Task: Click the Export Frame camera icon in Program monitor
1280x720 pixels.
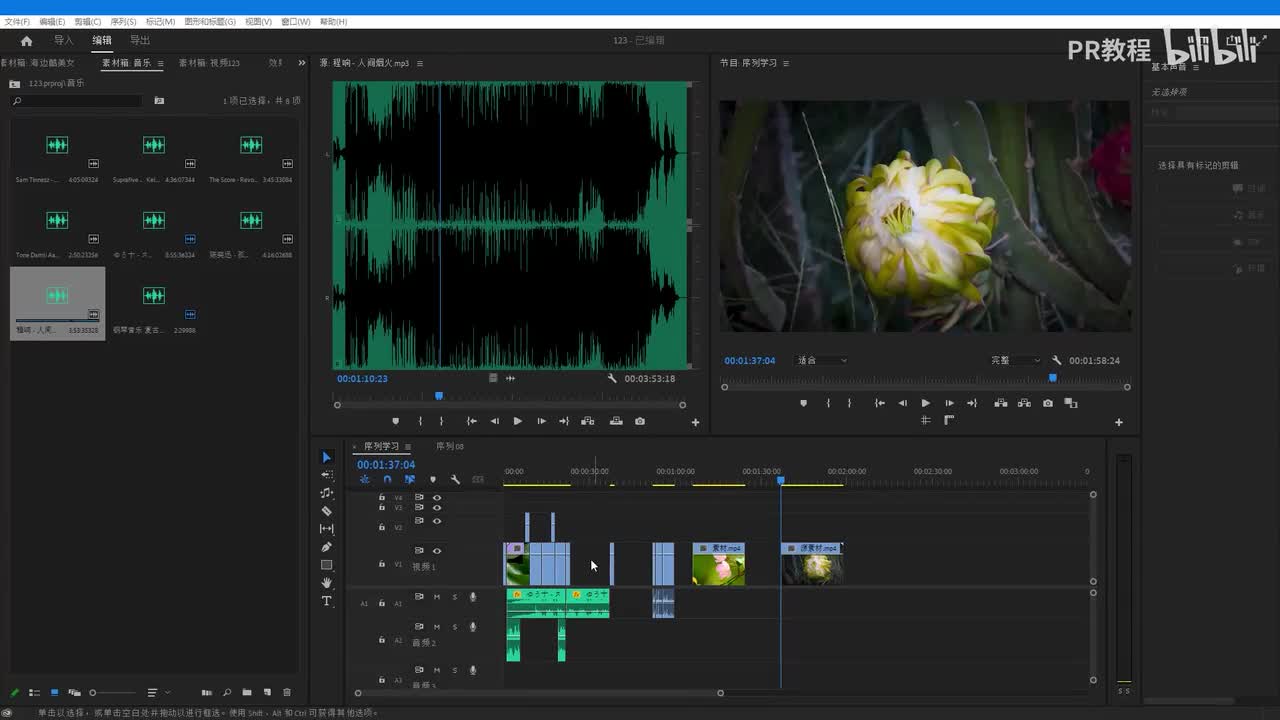Action: pos(1047,403)
